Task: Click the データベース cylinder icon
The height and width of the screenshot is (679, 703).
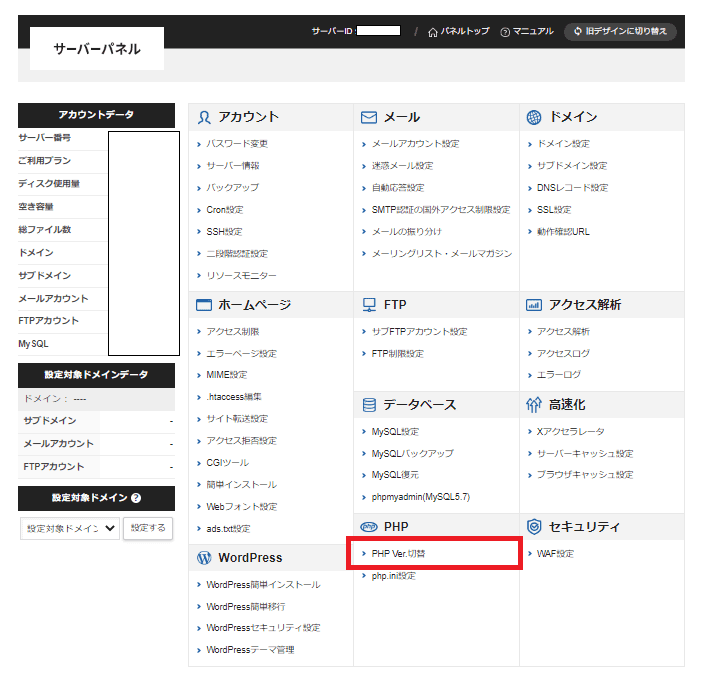Action: (369, 405)
